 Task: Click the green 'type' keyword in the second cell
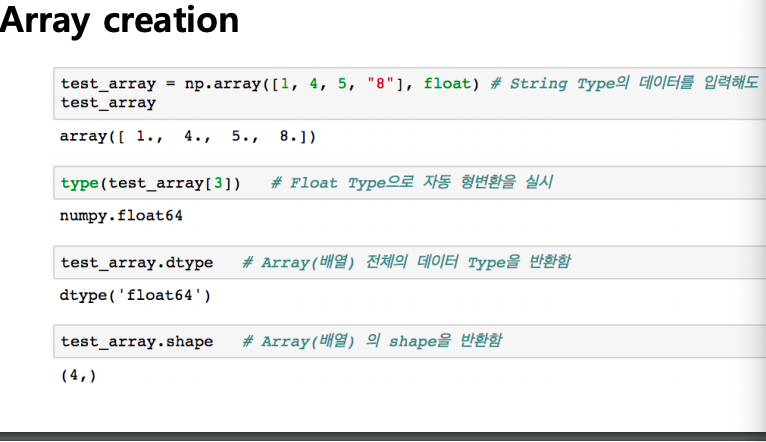click(x=80, y=184)
